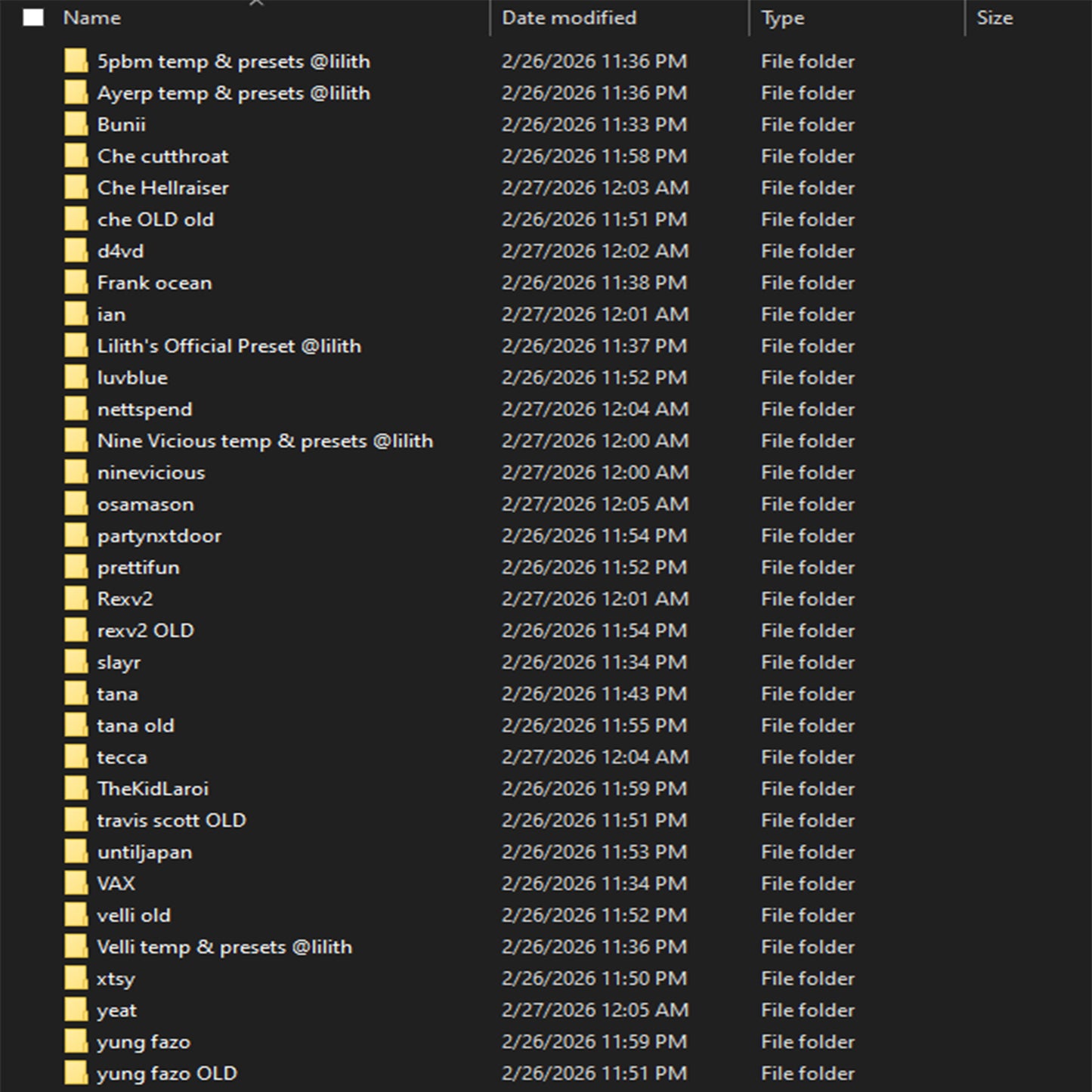1092x1092 pixels.
Task: Click the slayr folder icon
Action: point(76,662)
